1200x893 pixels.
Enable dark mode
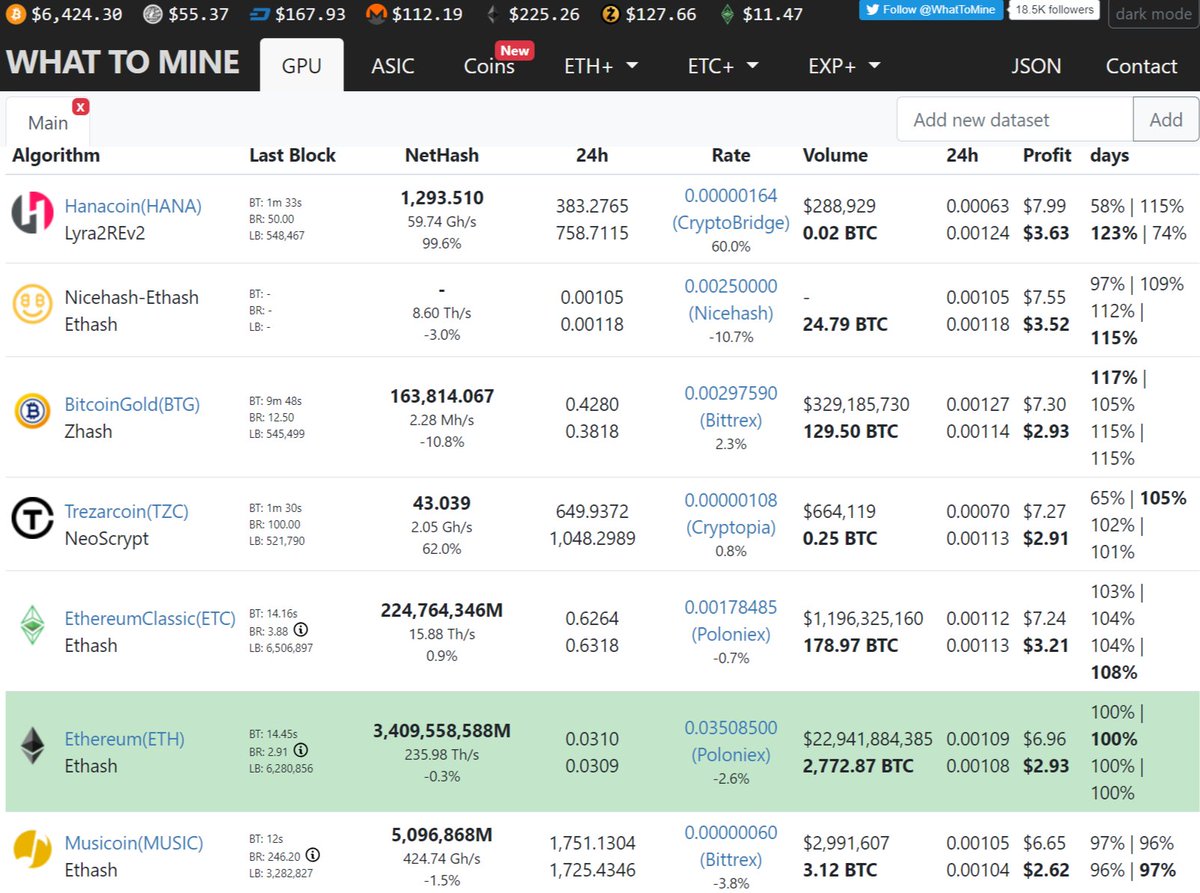(1152, 14)
